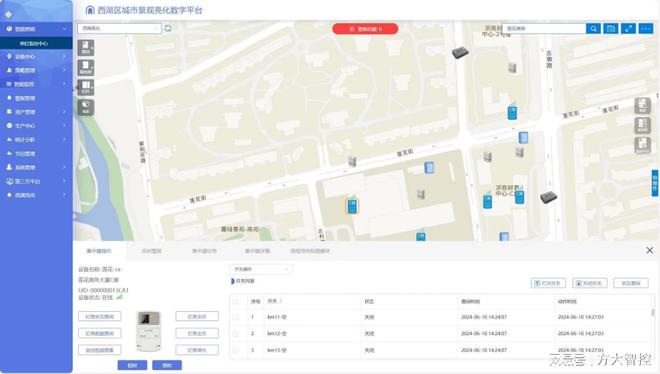Open the highlighted sidebar submenu item
The image size is (660, 374).
36,43
